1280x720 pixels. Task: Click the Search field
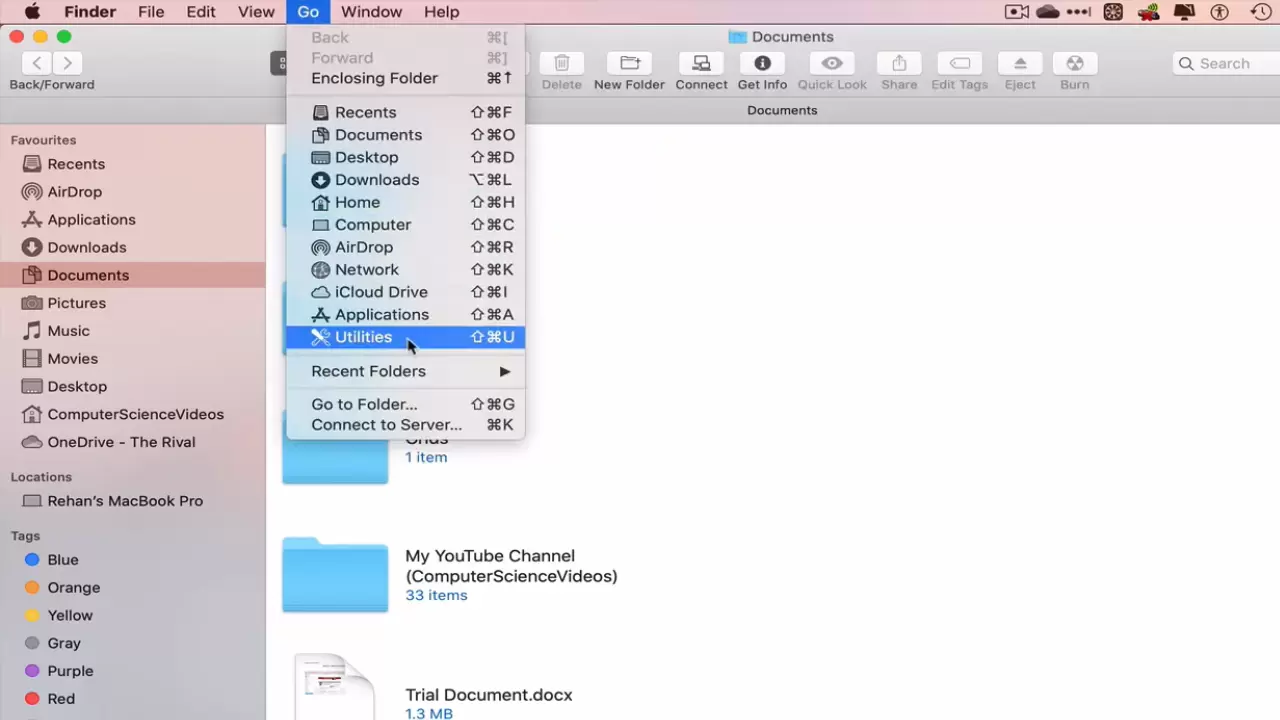coord(1226,63)
